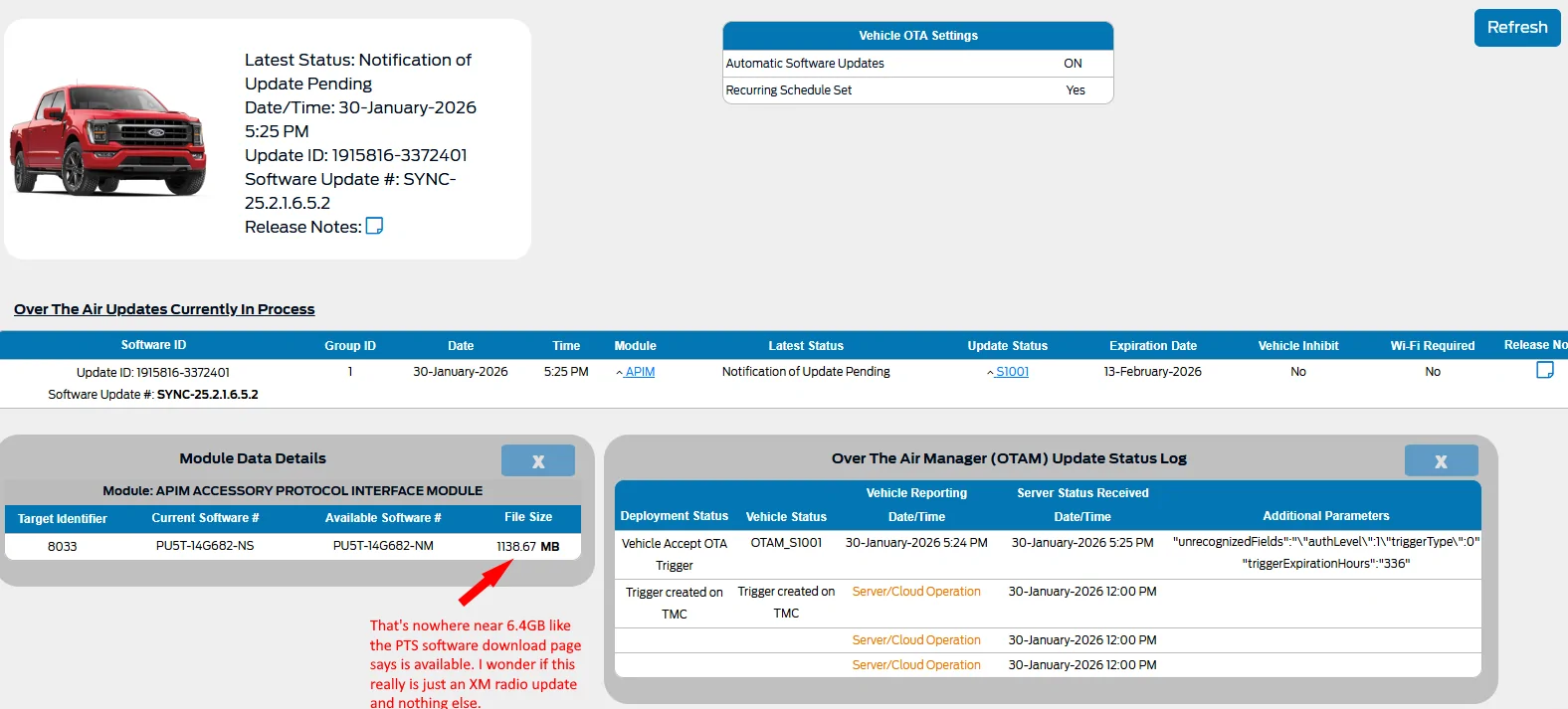
Task: Click the Module Data Details panel title
Action: (x=253, y=458)
